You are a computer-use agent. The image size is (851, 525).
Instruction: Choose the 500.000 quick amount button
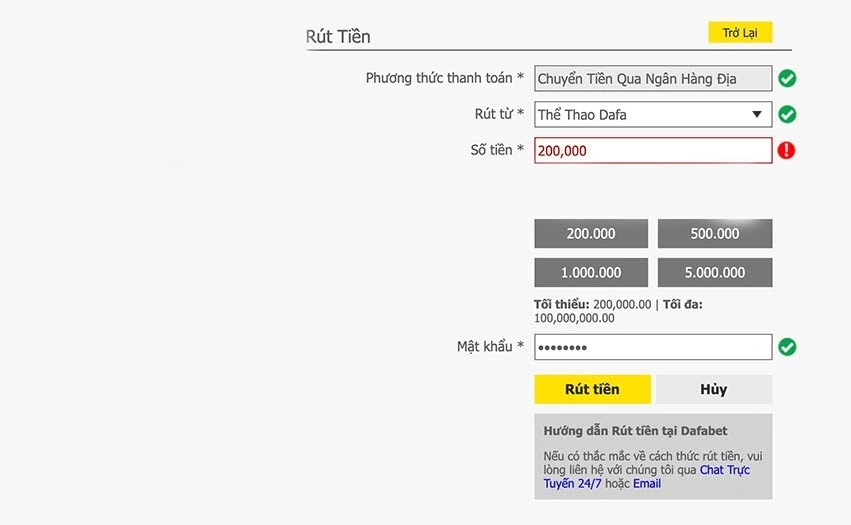(715, 233)
